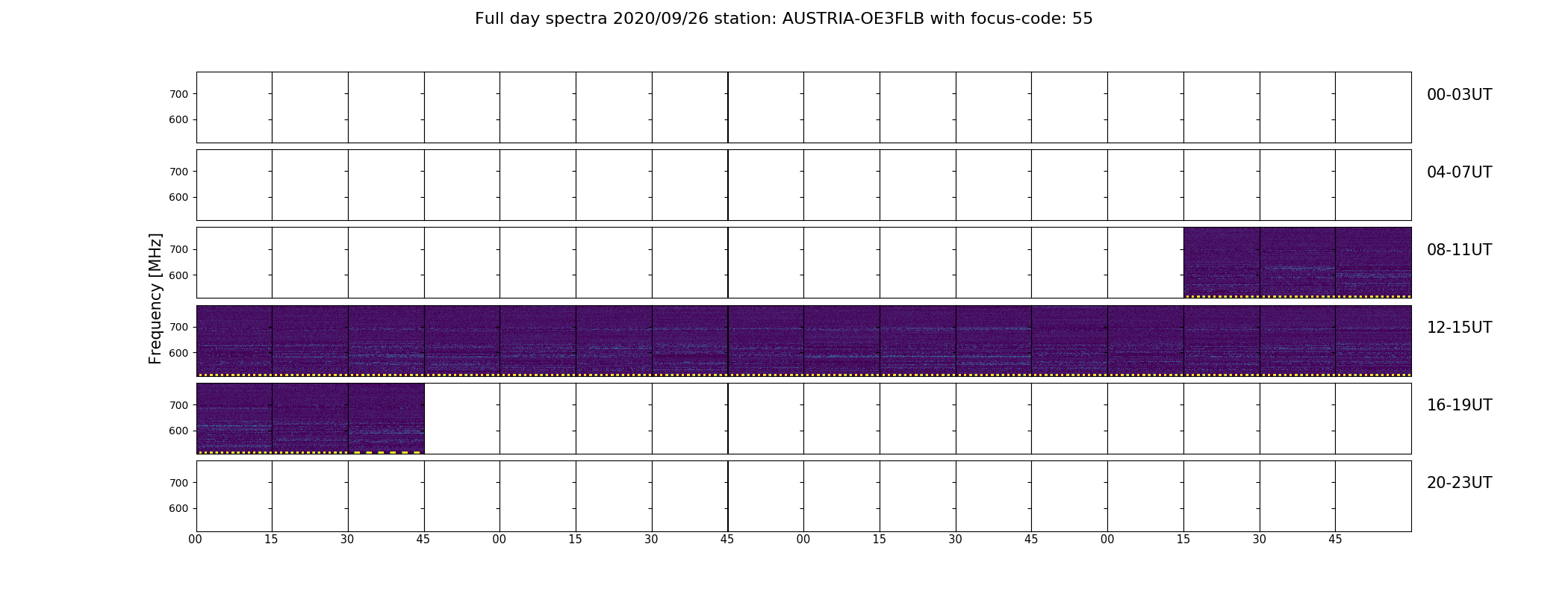Select the '16-19UT' row label

[x=1459, y=405]
